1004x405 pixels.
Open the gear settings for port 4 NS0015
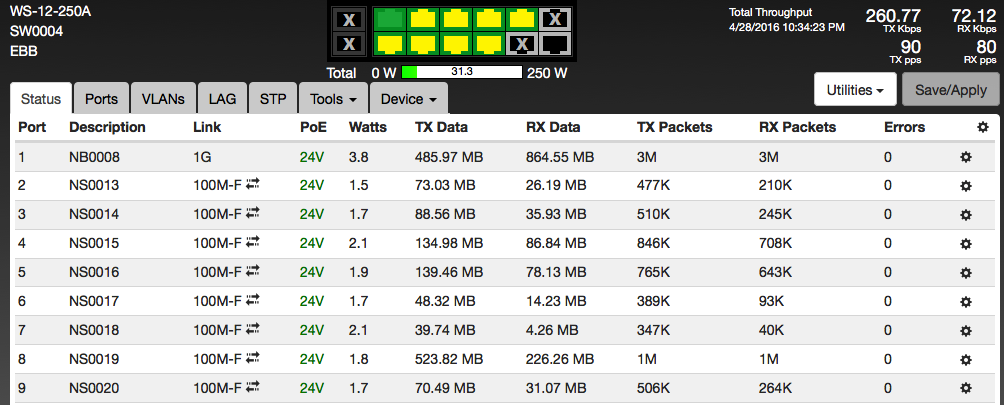click(x=966, y=244)
